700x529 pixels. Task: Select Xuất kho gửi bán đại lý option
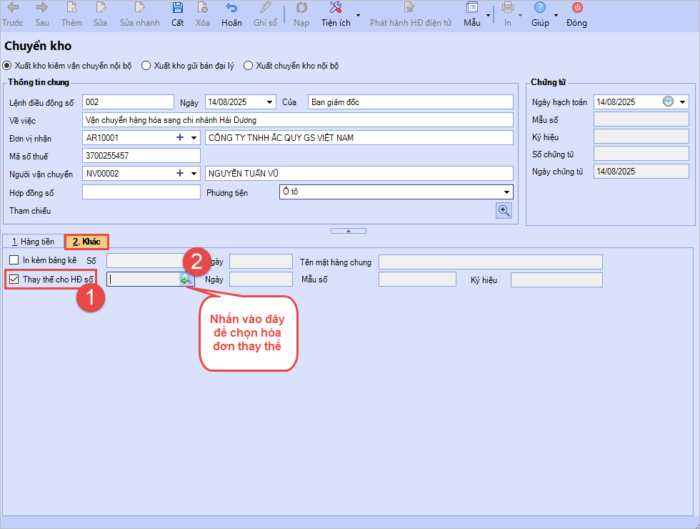[x=146, y=65]
